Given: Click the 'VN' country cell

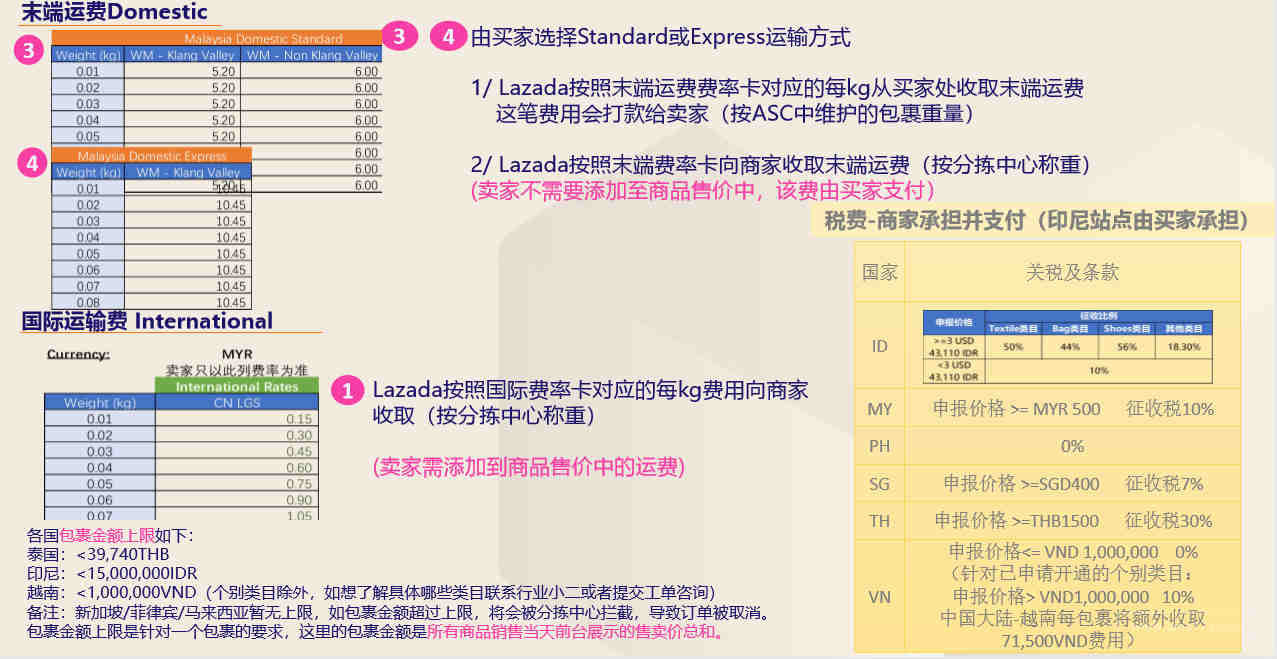Looking at the screenshot, I should coord(880,597).
